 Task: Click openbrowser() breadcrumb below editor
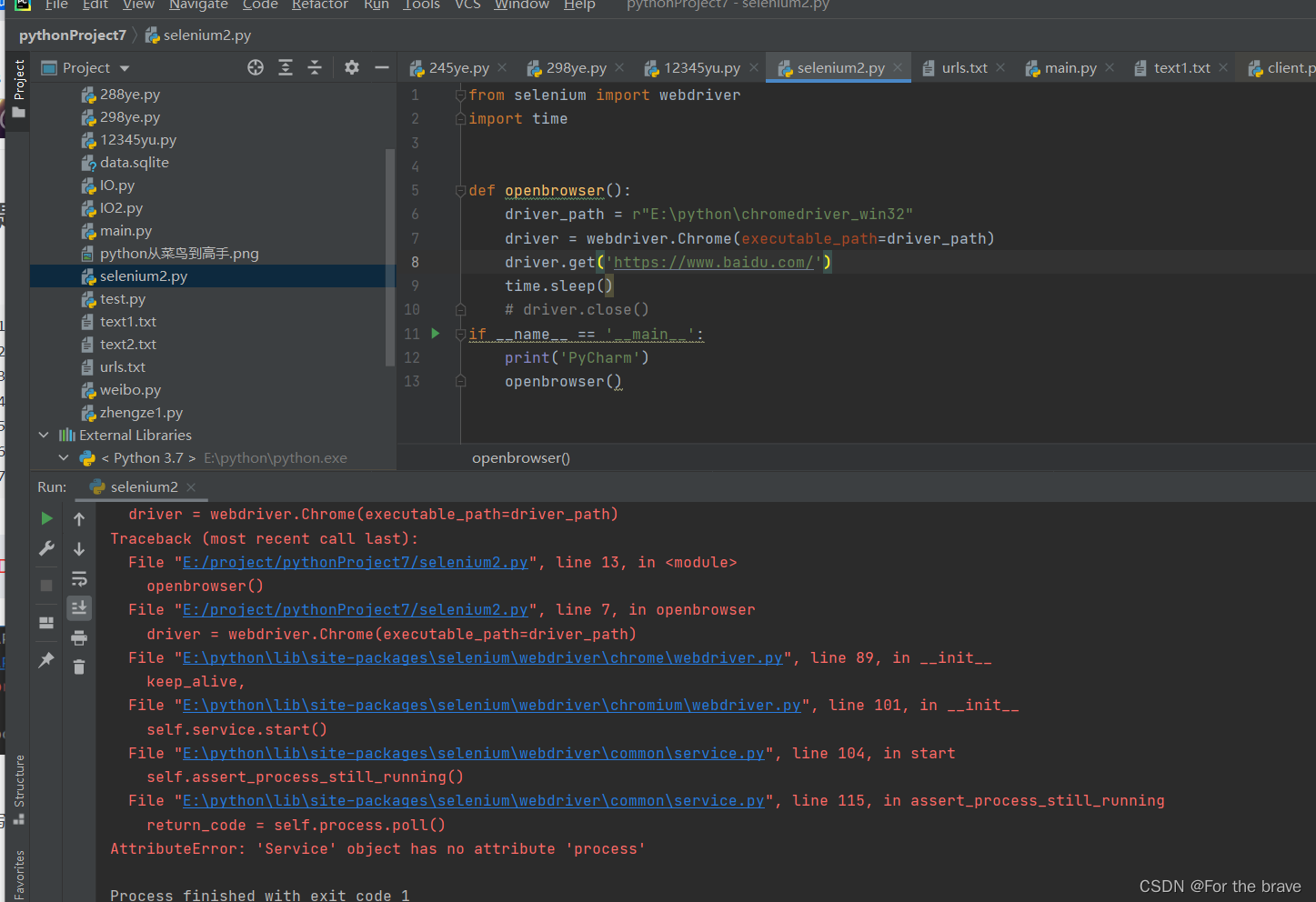pyautogui.click(x=521, y=457)
